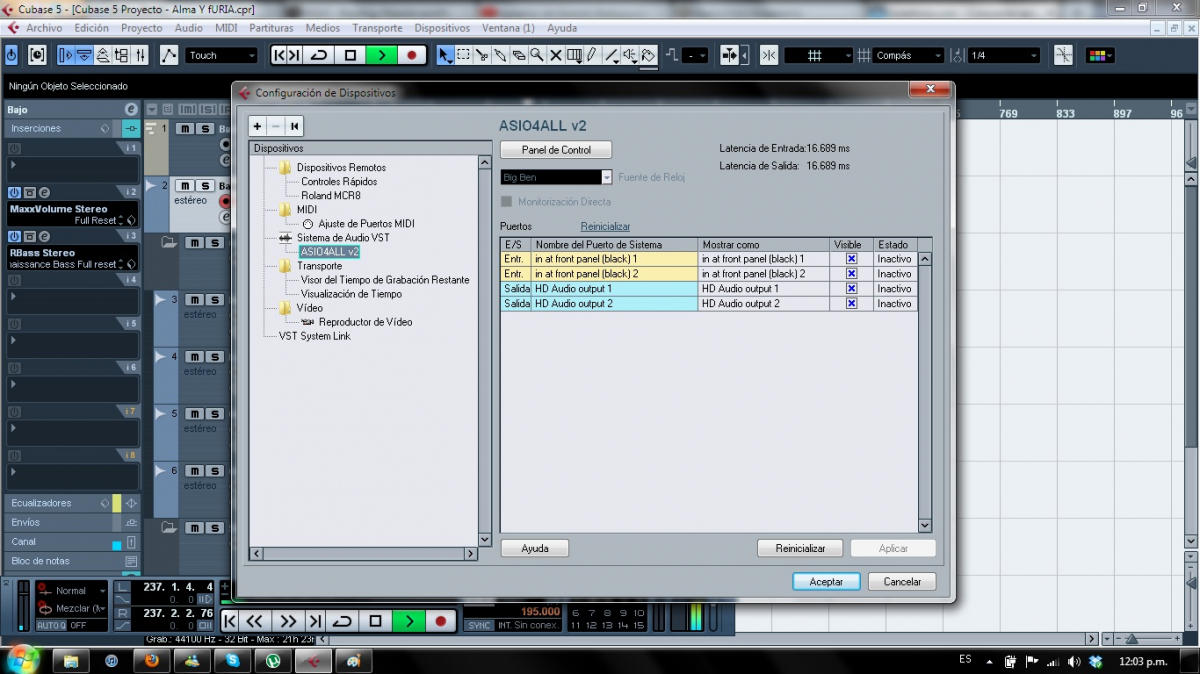Viewport: 1200px width, 674px height.
Task: Select Roland MCR8 in the device tree
Action: [330, 196]
